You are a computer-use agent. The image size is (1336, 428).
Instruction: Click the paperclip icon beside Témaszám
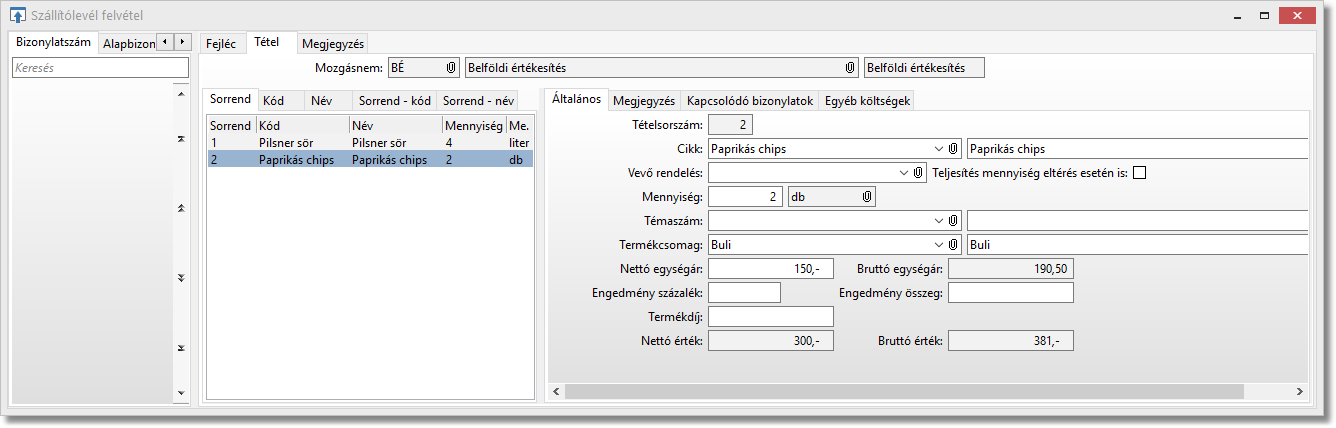click(x=954, y=221)
